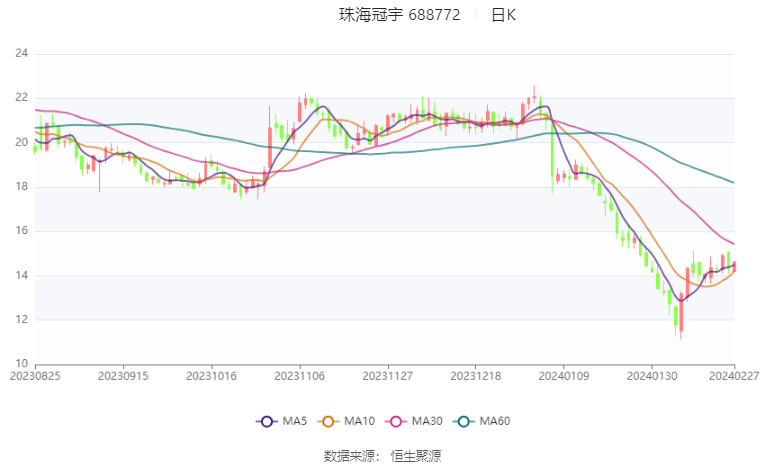Screen dimensions: 765x465
Task: Click x-axis date label 20240227
Action: click(x=734, y=376)
